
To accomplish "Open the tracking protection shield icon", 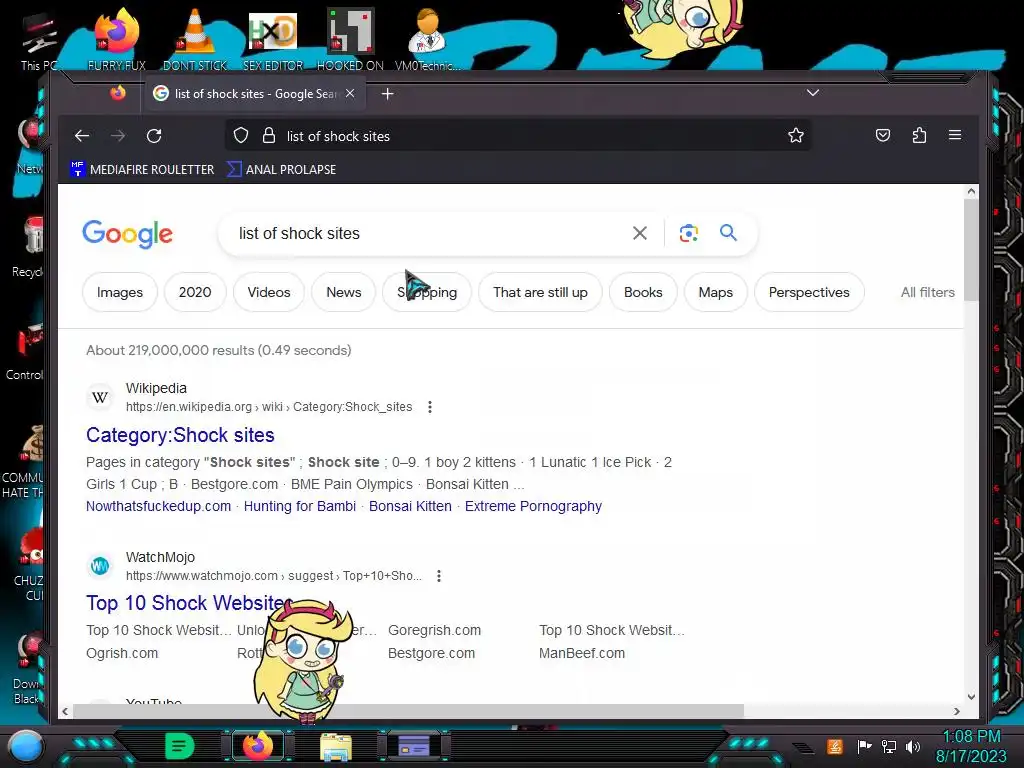I will (x=241, y=136).
